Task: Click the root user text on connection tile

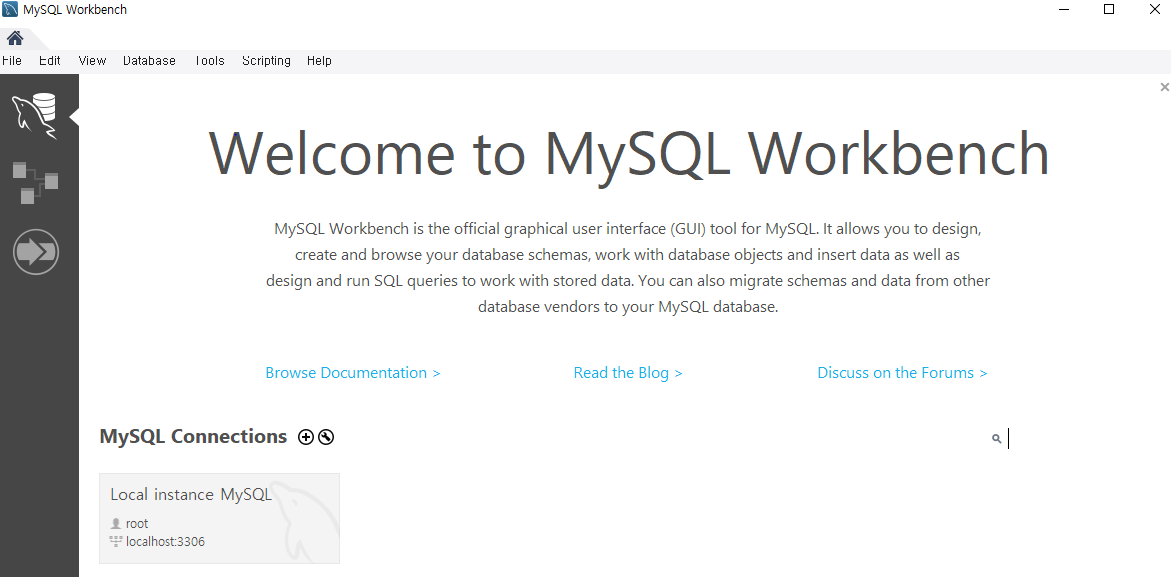Action: click(x=137, y=523)
